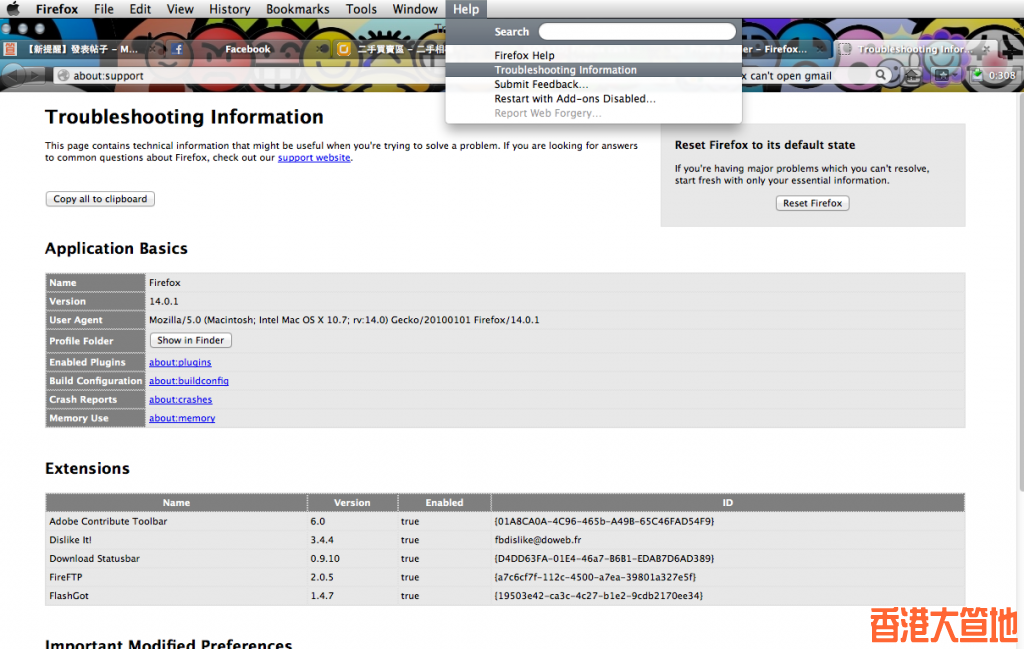Open the about:crashes link
Viewport: 1024px width, 649px height.
coord(180,400)
